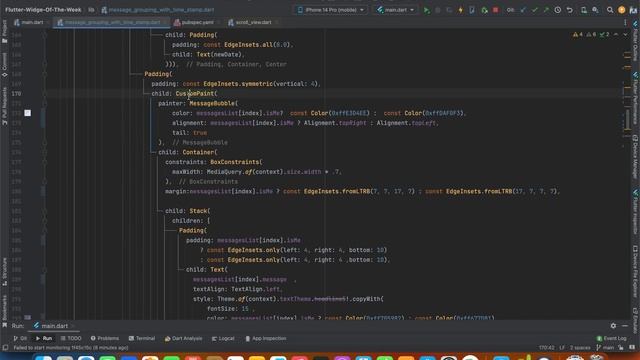This screenshot has height=360, width=640.
Task: Click the green Run app button
Action: pos(427,10)
